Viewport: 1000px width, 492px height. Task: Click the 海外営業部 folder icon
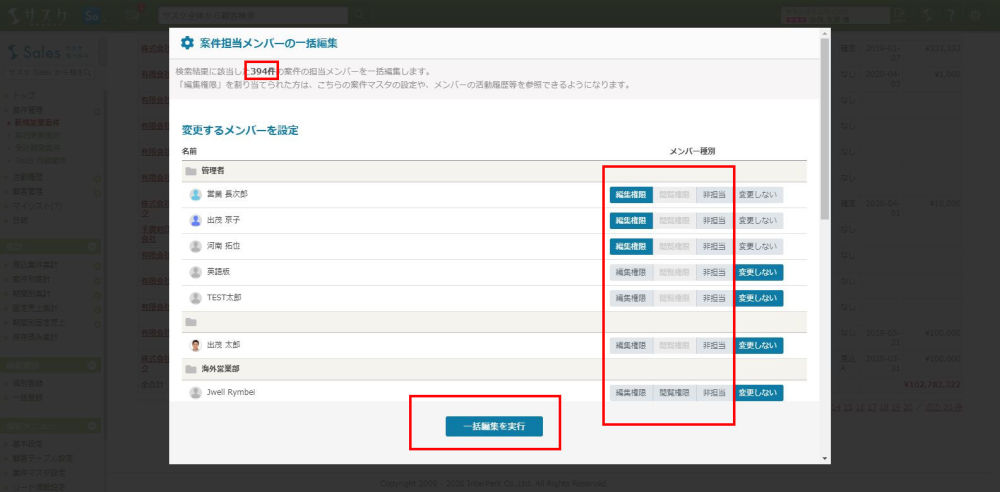[x=190, y=369]
